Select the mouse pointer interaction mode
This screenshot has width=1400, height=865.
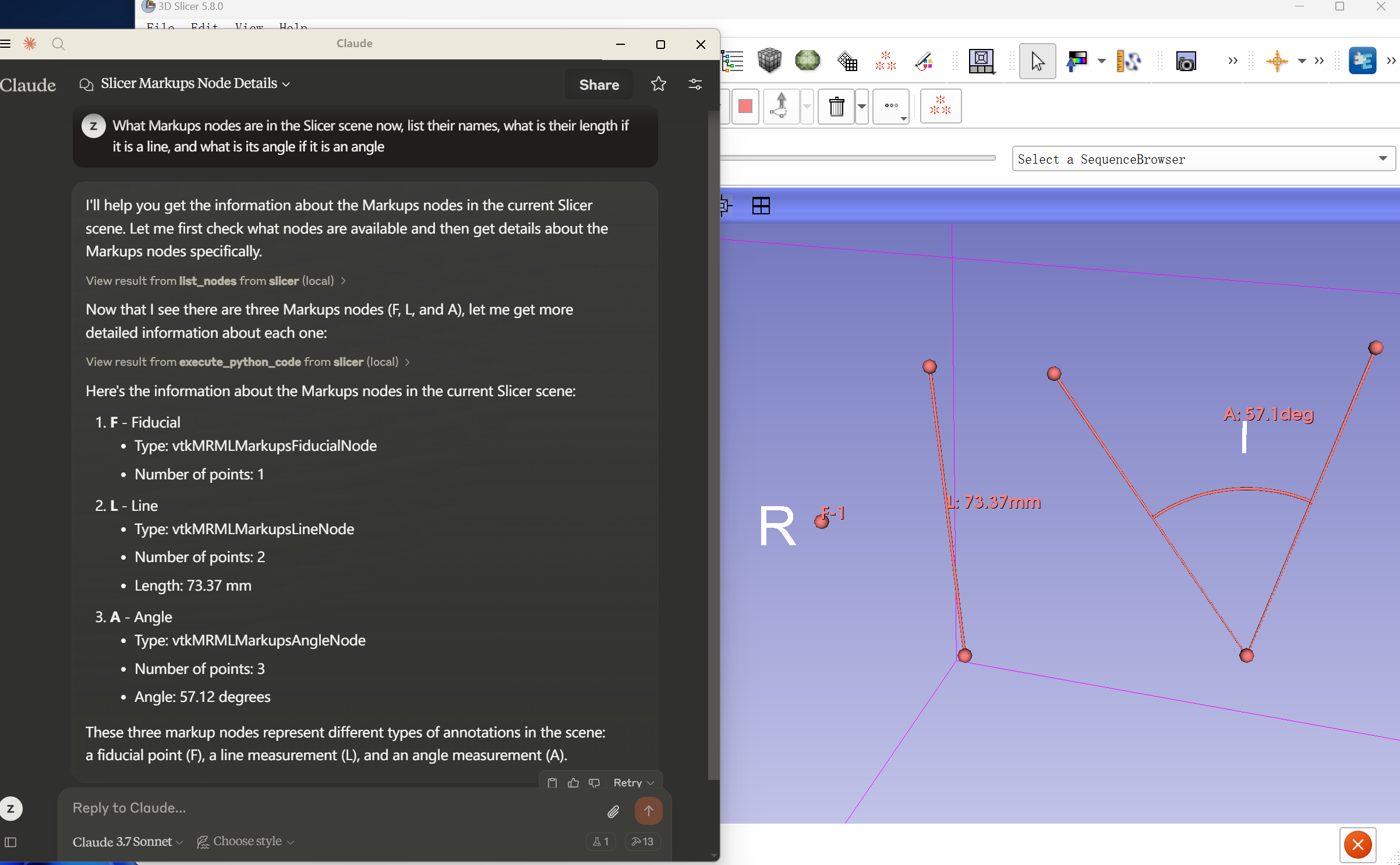pyautogui.click(x=1037, y=61)
